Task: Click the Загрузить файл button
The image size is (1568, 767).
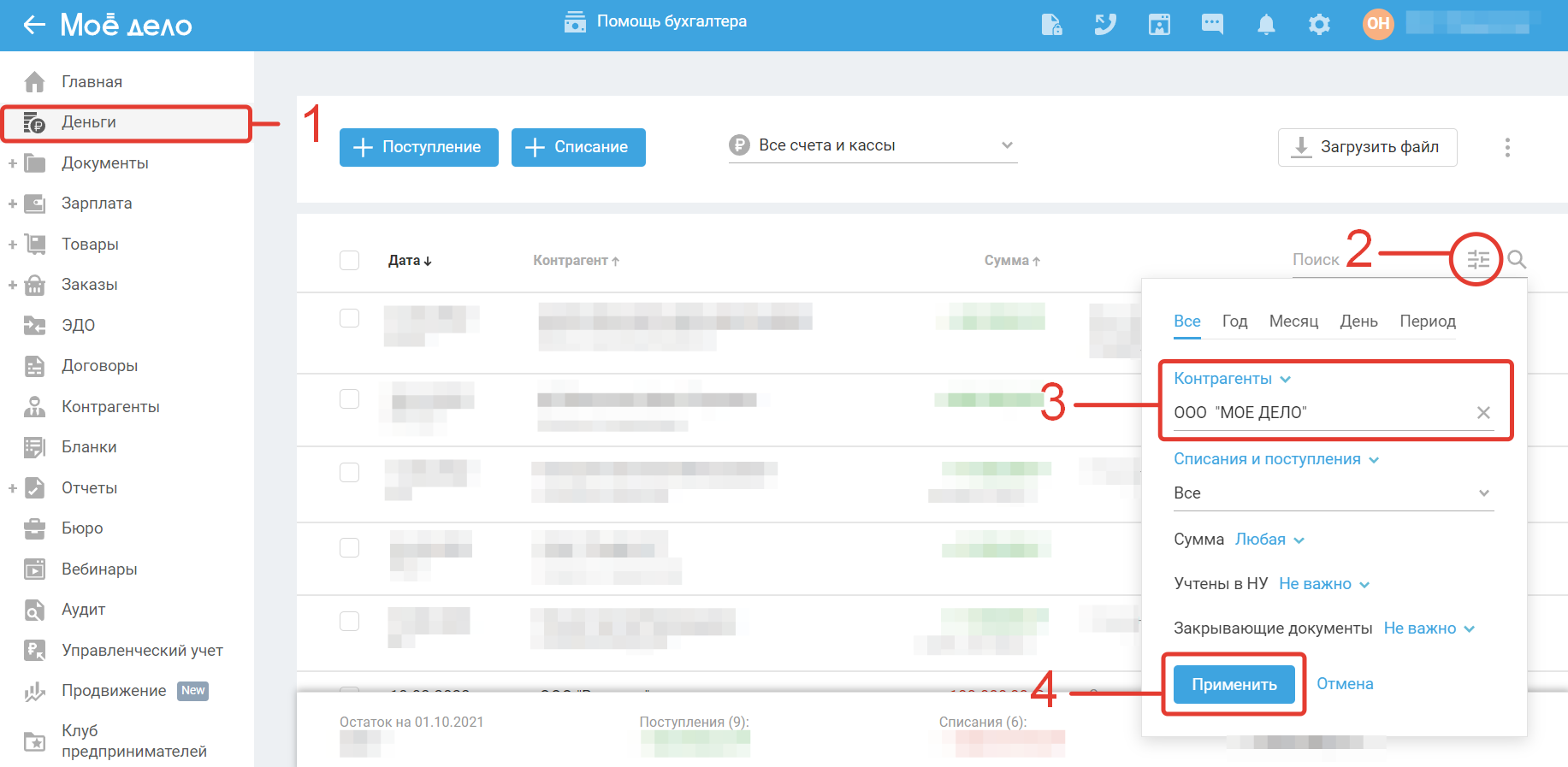Action: tap(1367, 147)
